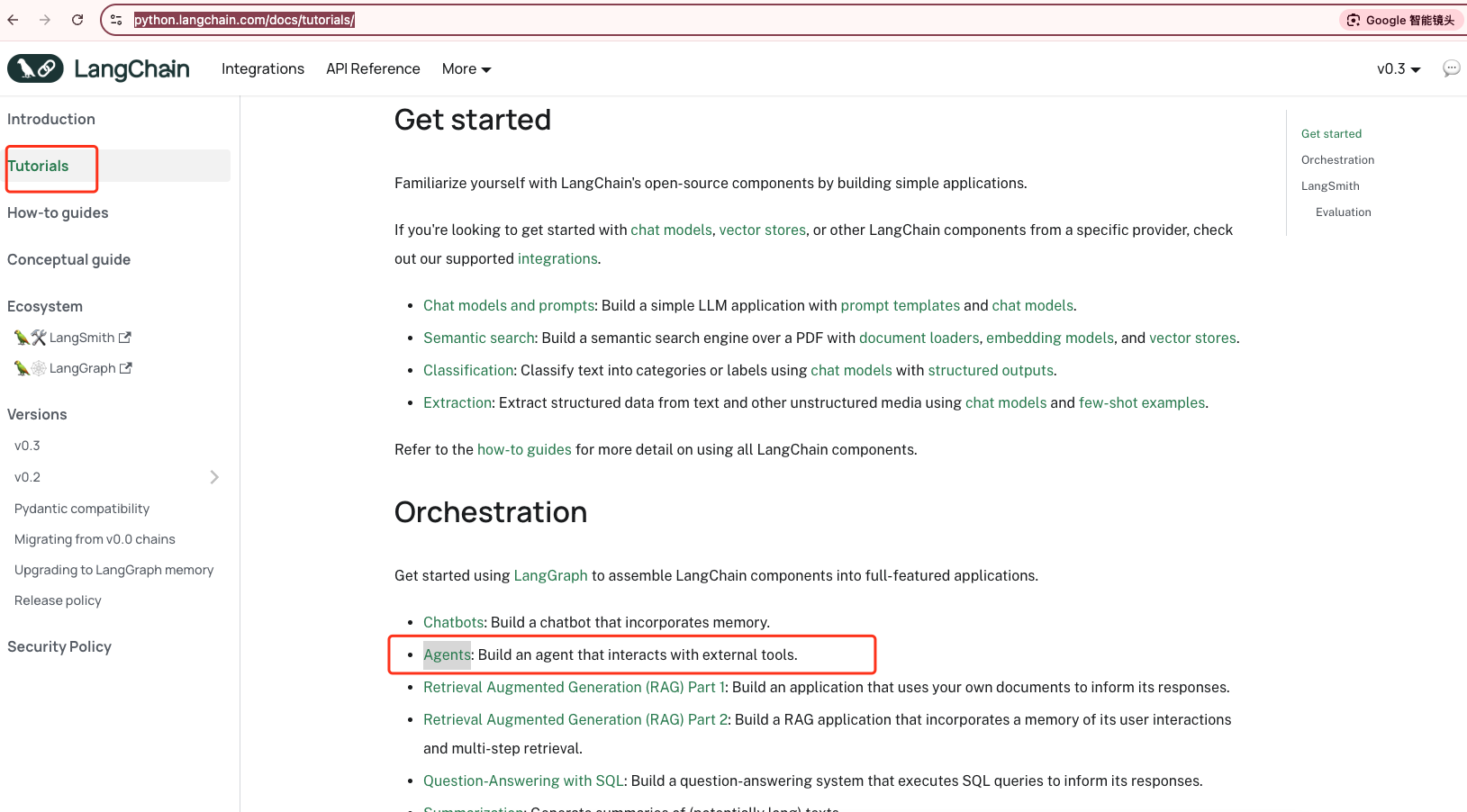1467x812 pixels.
Task: Open the v0.3 version dropdown
Action: (1399, 68)
